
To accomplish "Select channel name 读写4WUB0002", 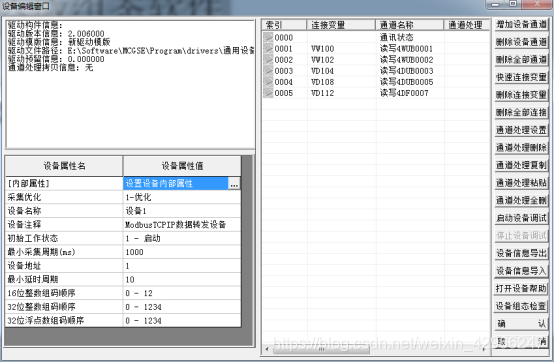I will point(406,60).
